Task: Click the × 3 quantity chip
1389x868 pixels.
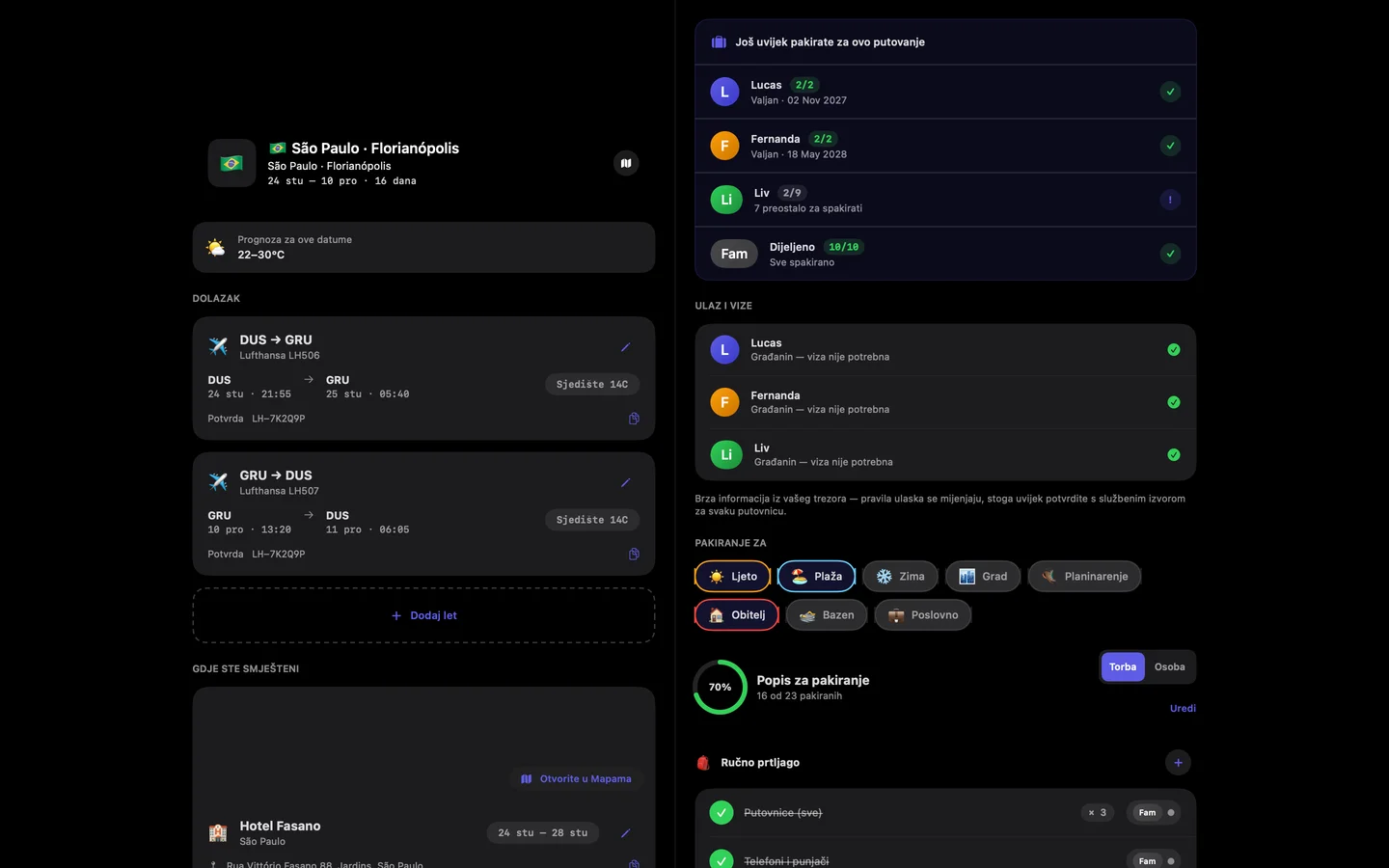Action: 1098,813
